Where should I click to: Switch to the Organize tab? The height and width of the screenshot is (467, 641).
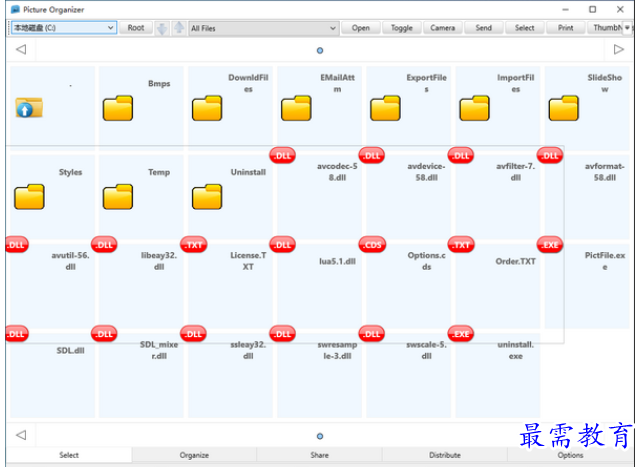coord(194,455)
